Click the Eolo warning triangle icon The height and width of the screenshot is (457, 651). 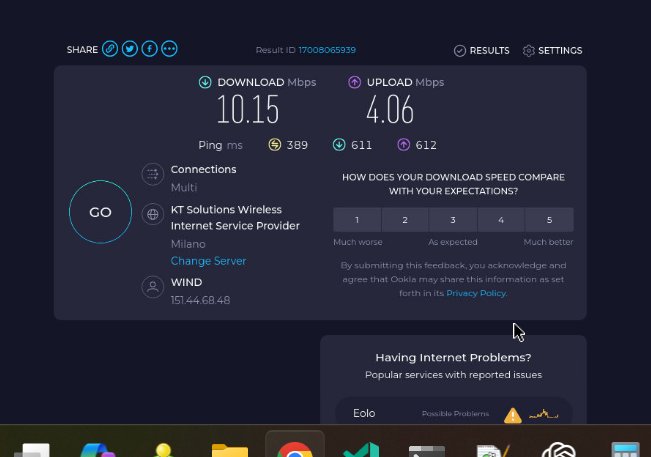(513, 415)
